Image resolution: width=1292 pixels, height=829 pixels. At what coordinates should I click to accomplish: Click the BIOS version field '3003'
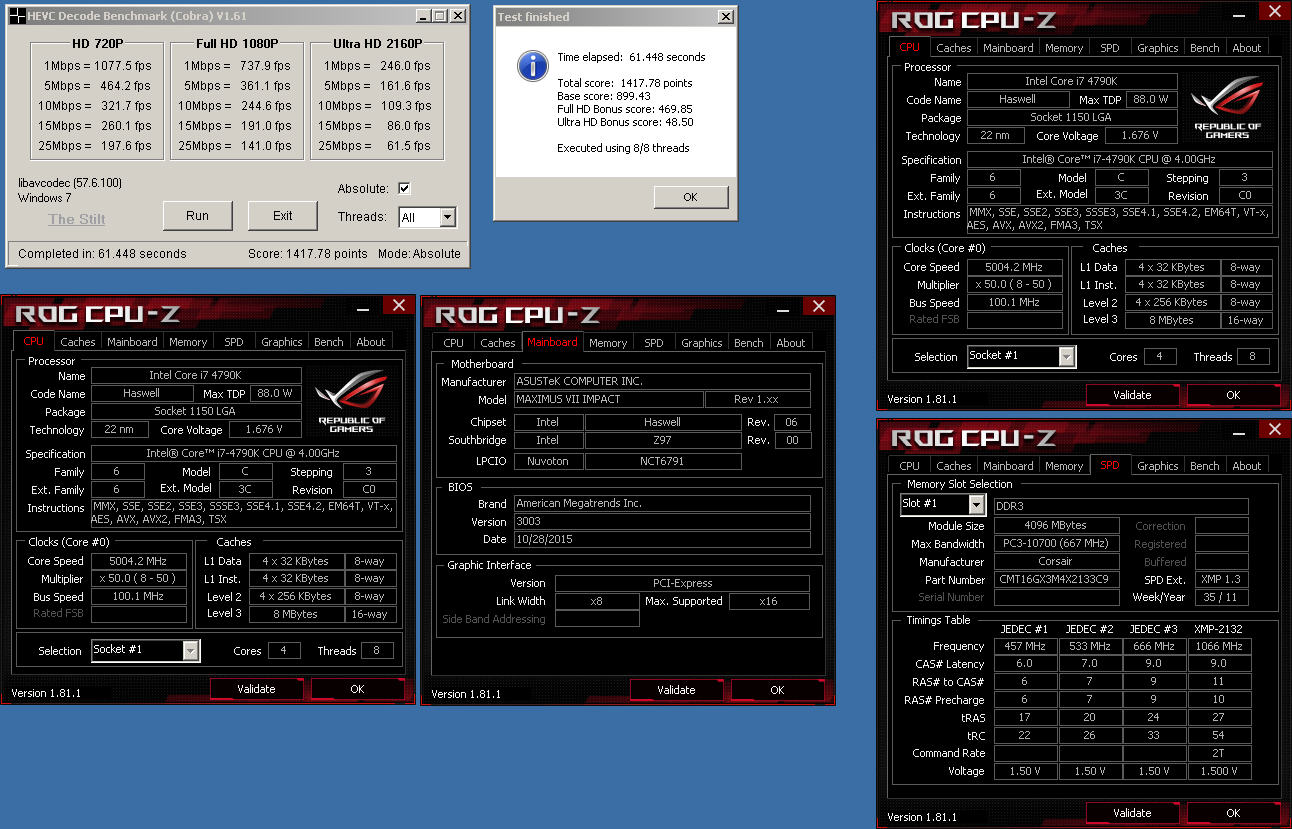click(x=662, y=521)
